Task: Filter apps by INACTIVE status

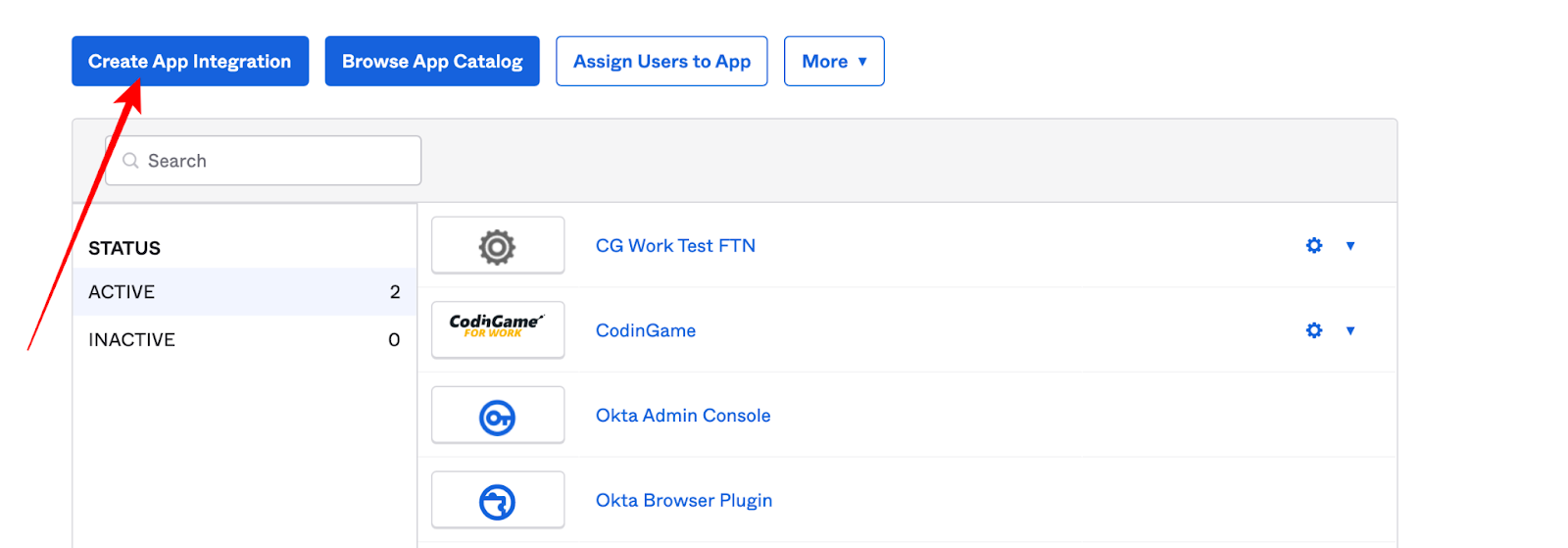Action: [x=244, y=339]
